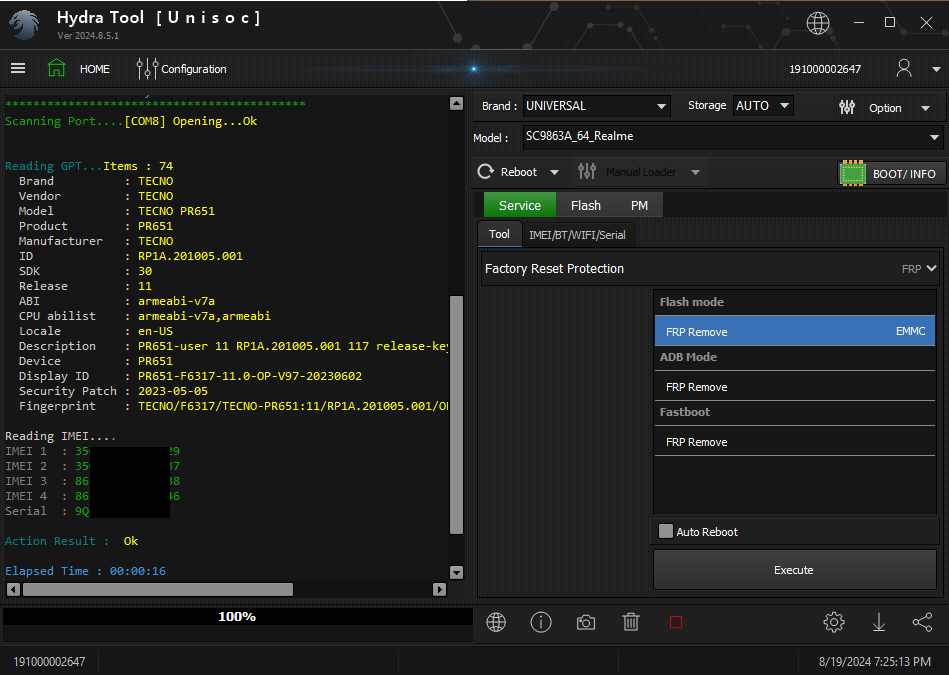The width and height of the screenshot is (949, 675).
Task: Expand the Option dropdown arrow
Action: [925, 108]
